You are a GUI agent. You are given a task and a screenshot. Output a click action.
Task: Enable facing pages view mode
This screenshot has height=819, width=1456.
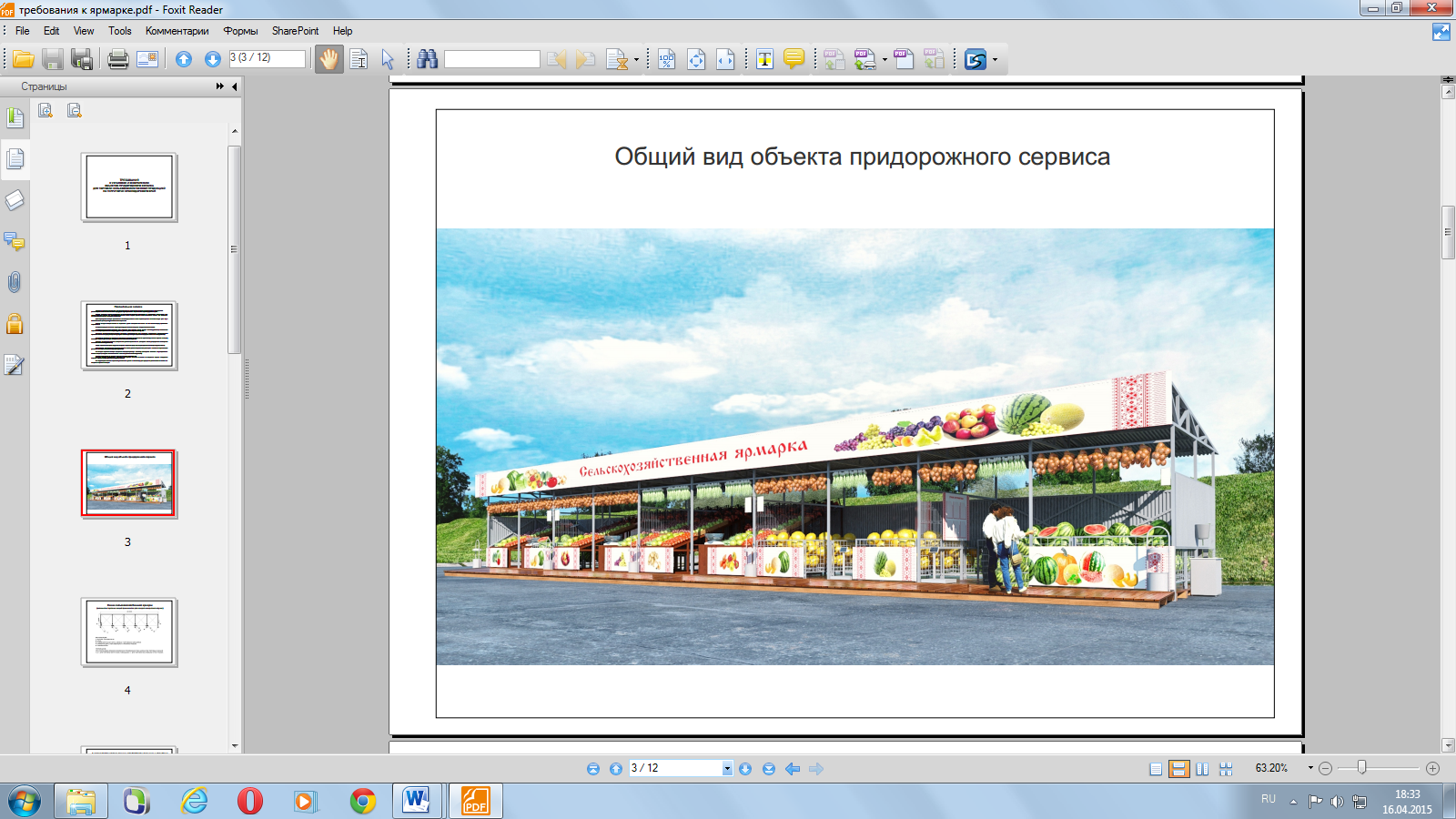coord(1202,769)
